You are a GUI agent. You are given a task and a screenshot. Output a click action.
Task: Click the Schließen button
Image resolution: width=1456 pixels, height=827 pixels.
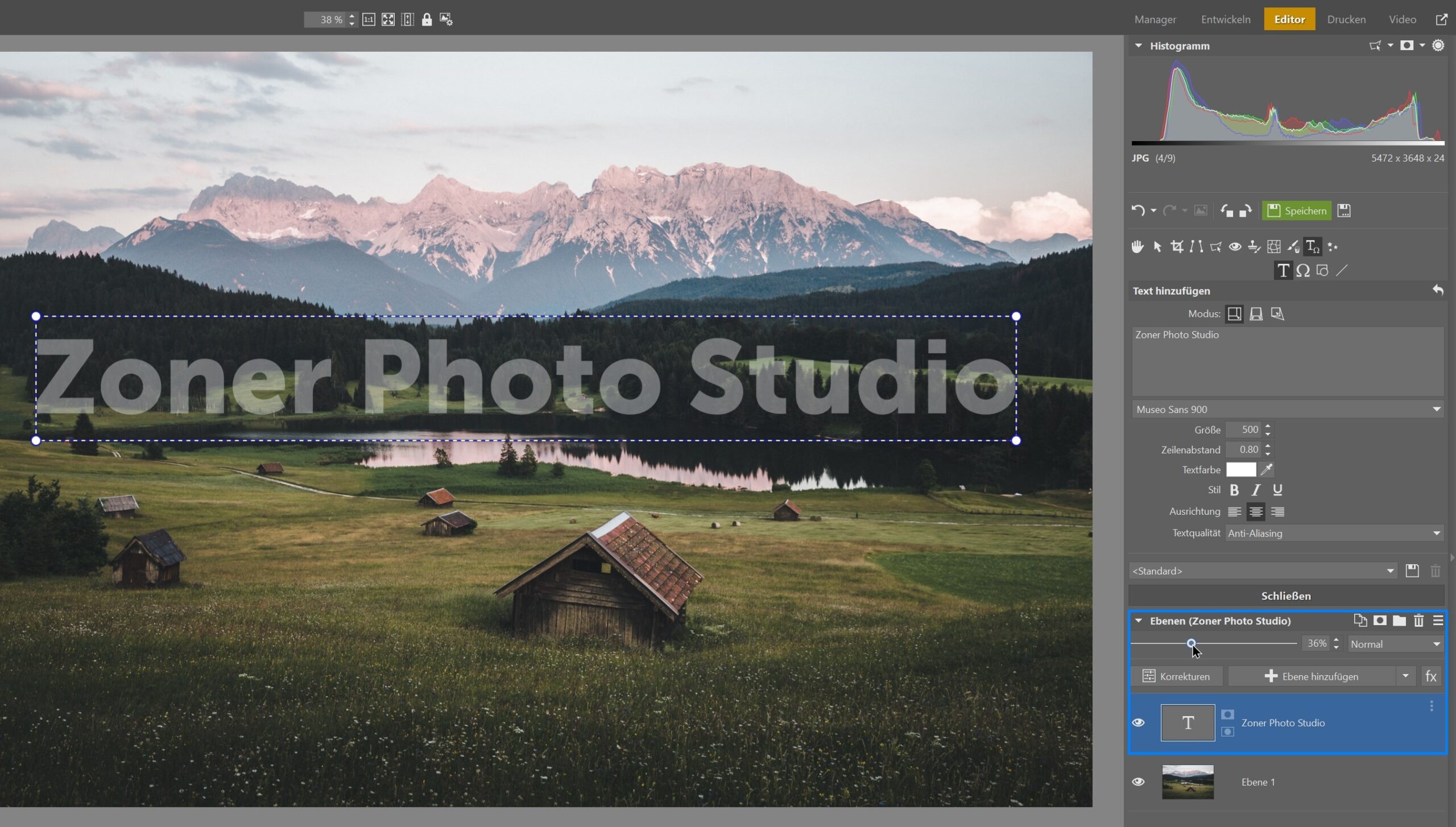tap(1287, 596)
